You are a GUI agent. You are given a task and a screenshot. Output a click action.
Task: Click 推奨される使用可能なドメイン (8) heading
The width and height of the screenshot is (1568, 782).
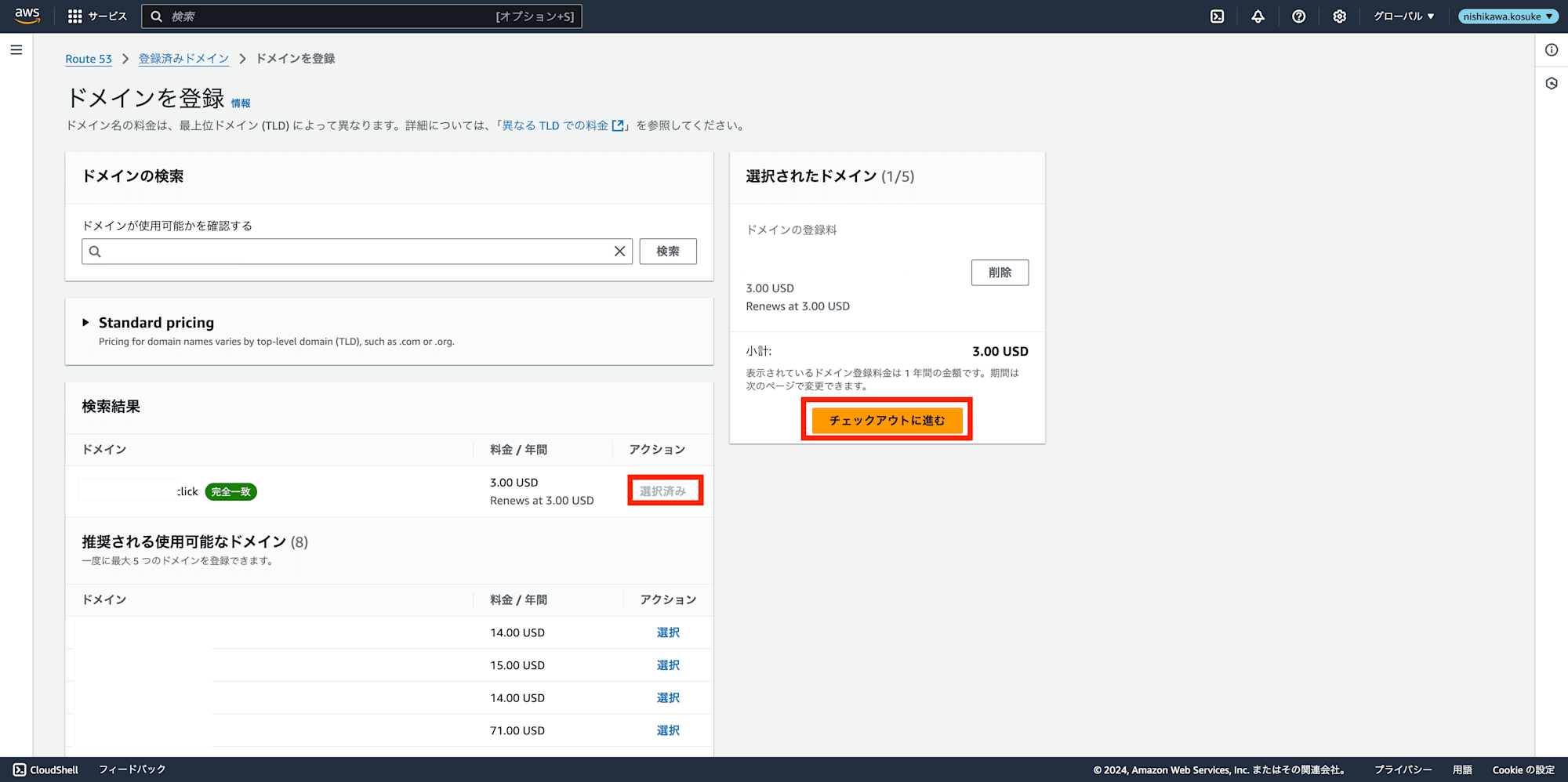click(195, 542)
